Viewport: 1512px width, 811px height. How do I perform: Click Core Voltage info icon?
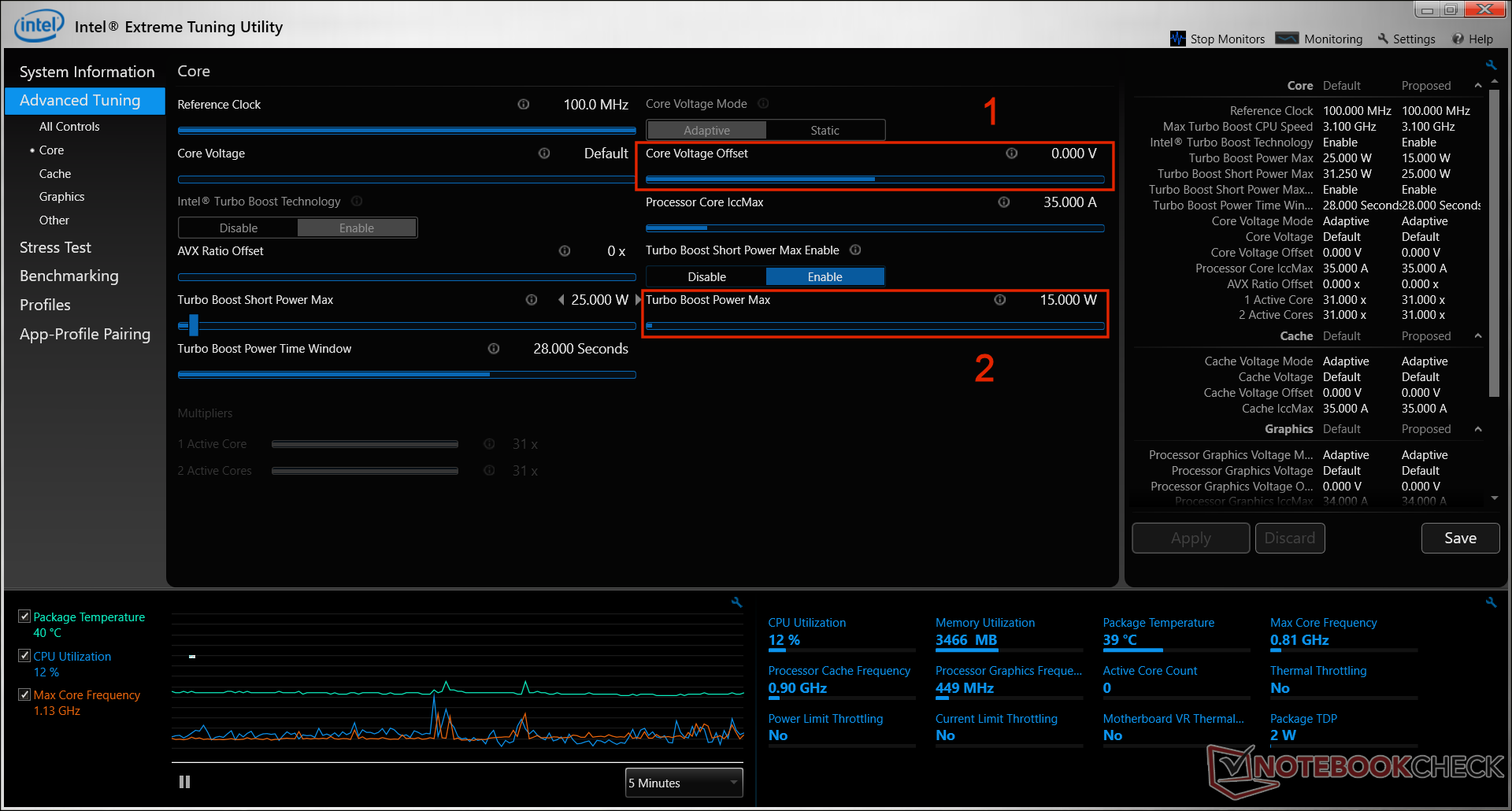[x=543, y=153]
